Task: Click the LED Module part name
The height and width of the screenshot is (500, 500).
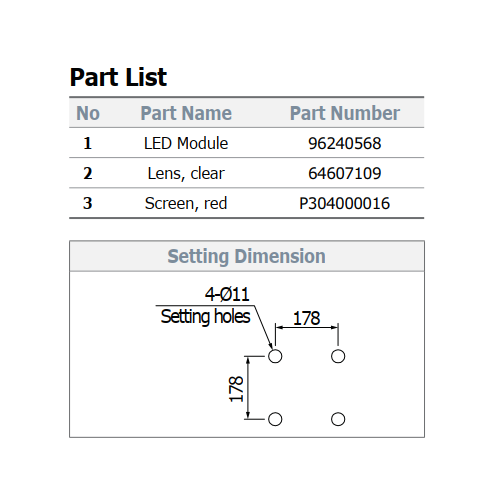Action: (x=186, y=143)
